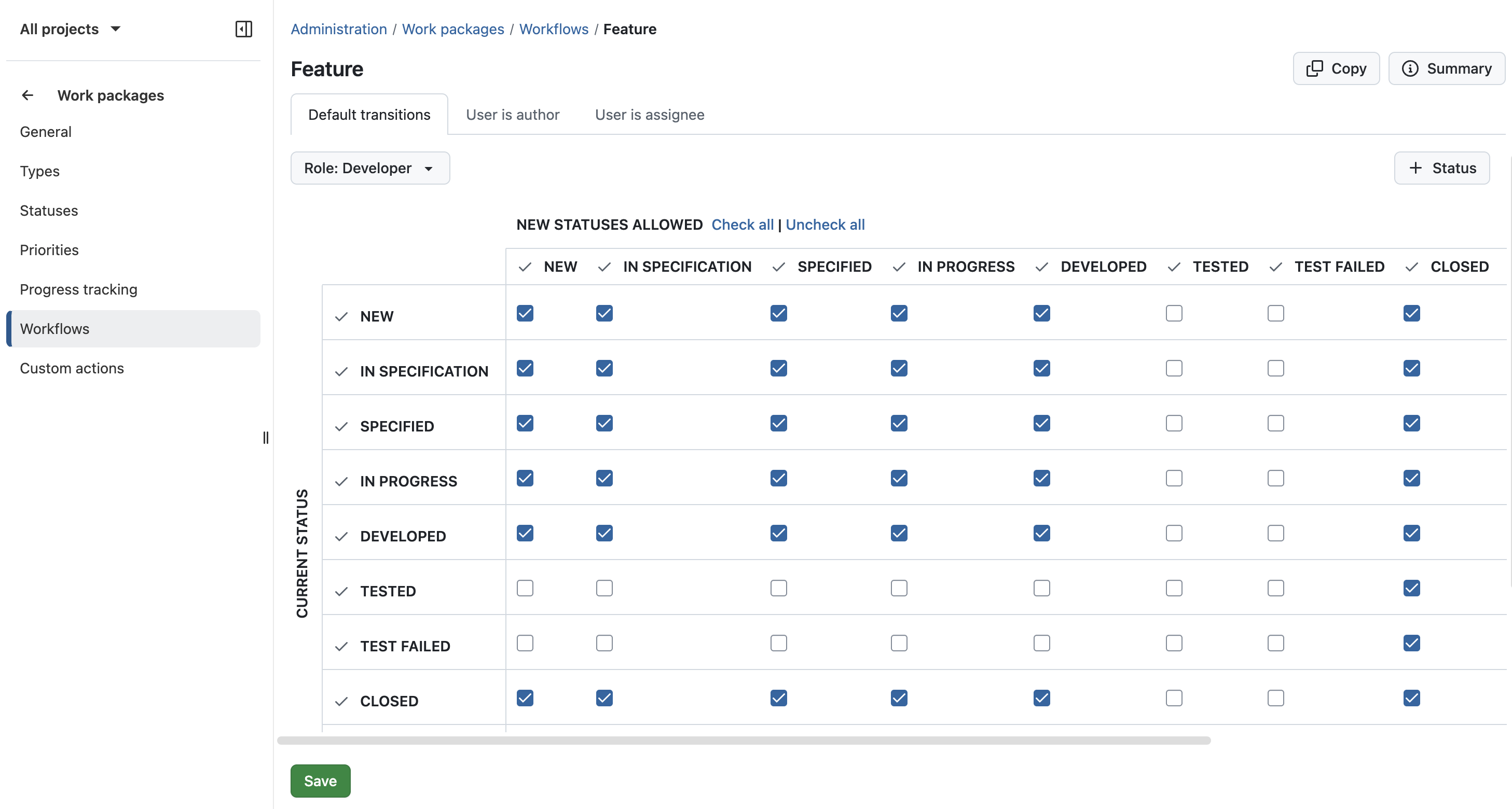
Task: Click the sidebar collapse handle
Action: 266,438
